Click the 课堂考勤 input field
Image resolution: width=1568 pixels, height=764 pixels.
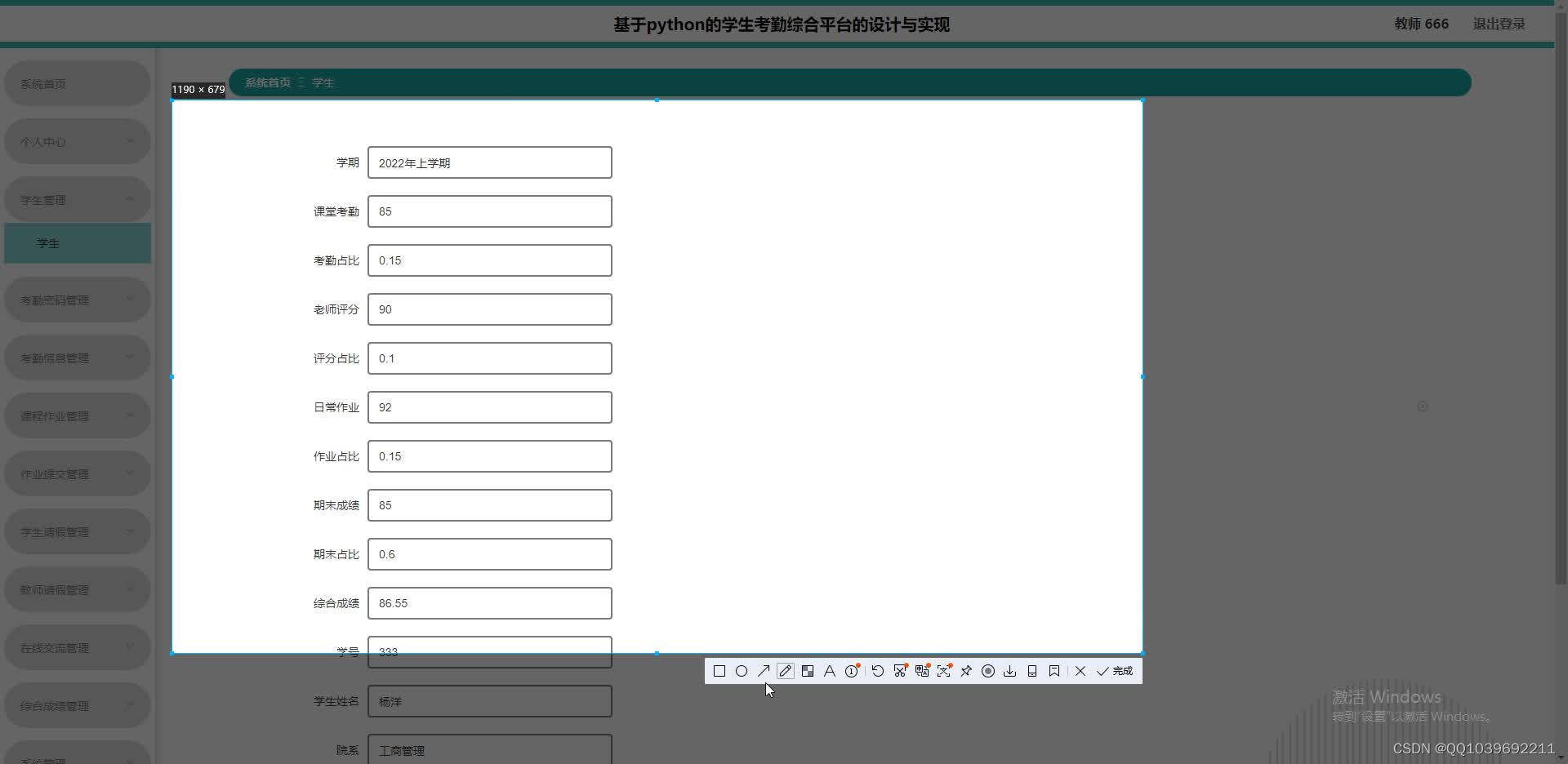coord(490,211)
